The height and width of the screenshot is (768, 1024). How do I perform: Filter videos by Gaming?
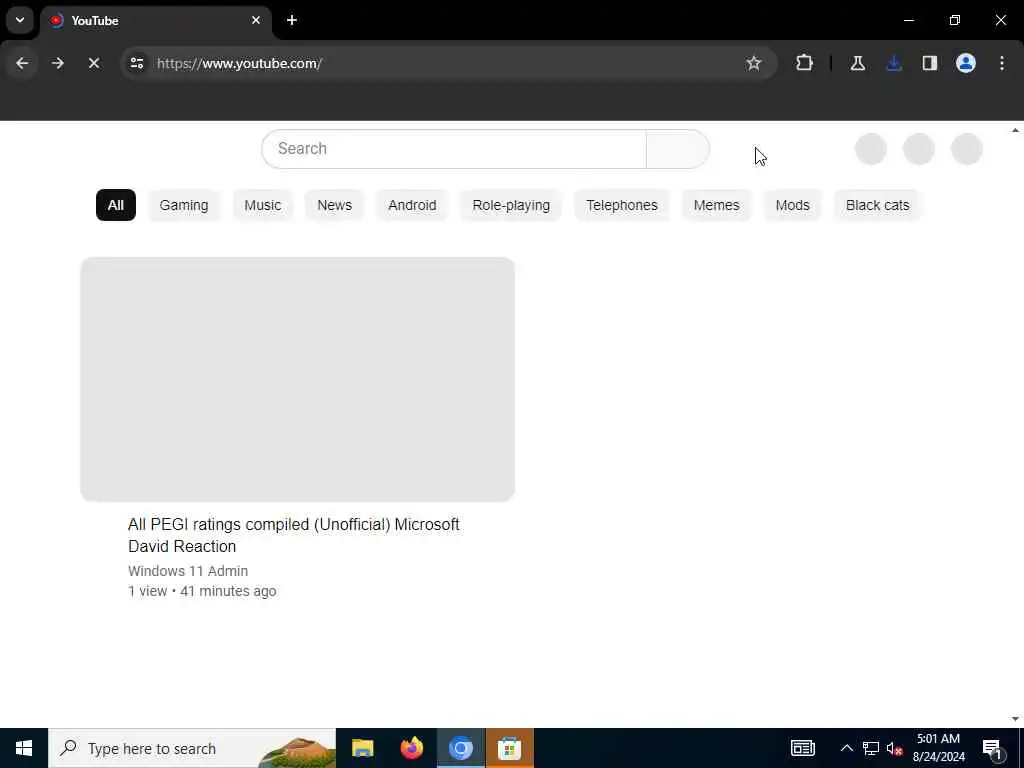[x=184, y=205]
